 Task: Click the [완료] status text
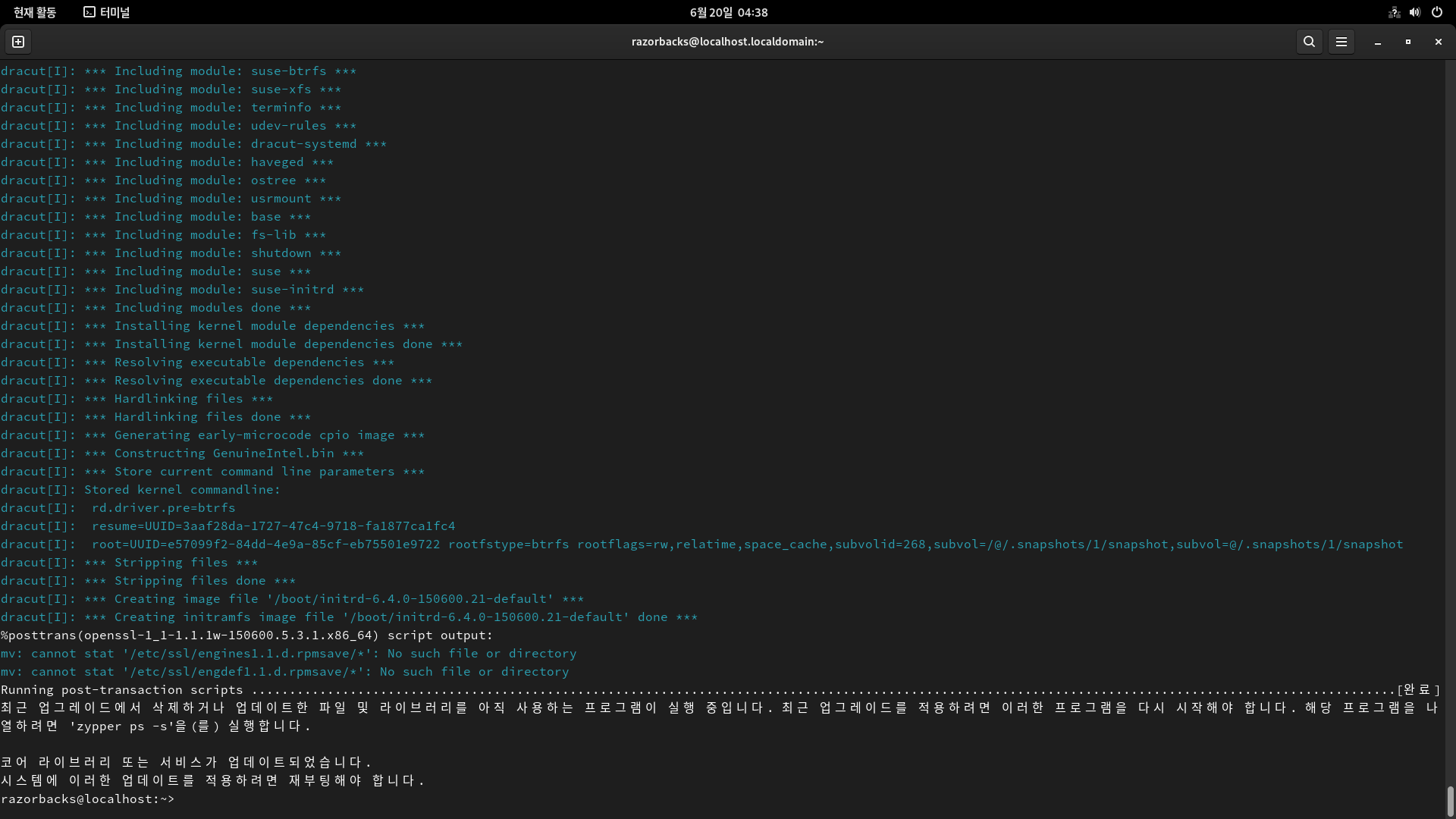[x=1418, y=689]
